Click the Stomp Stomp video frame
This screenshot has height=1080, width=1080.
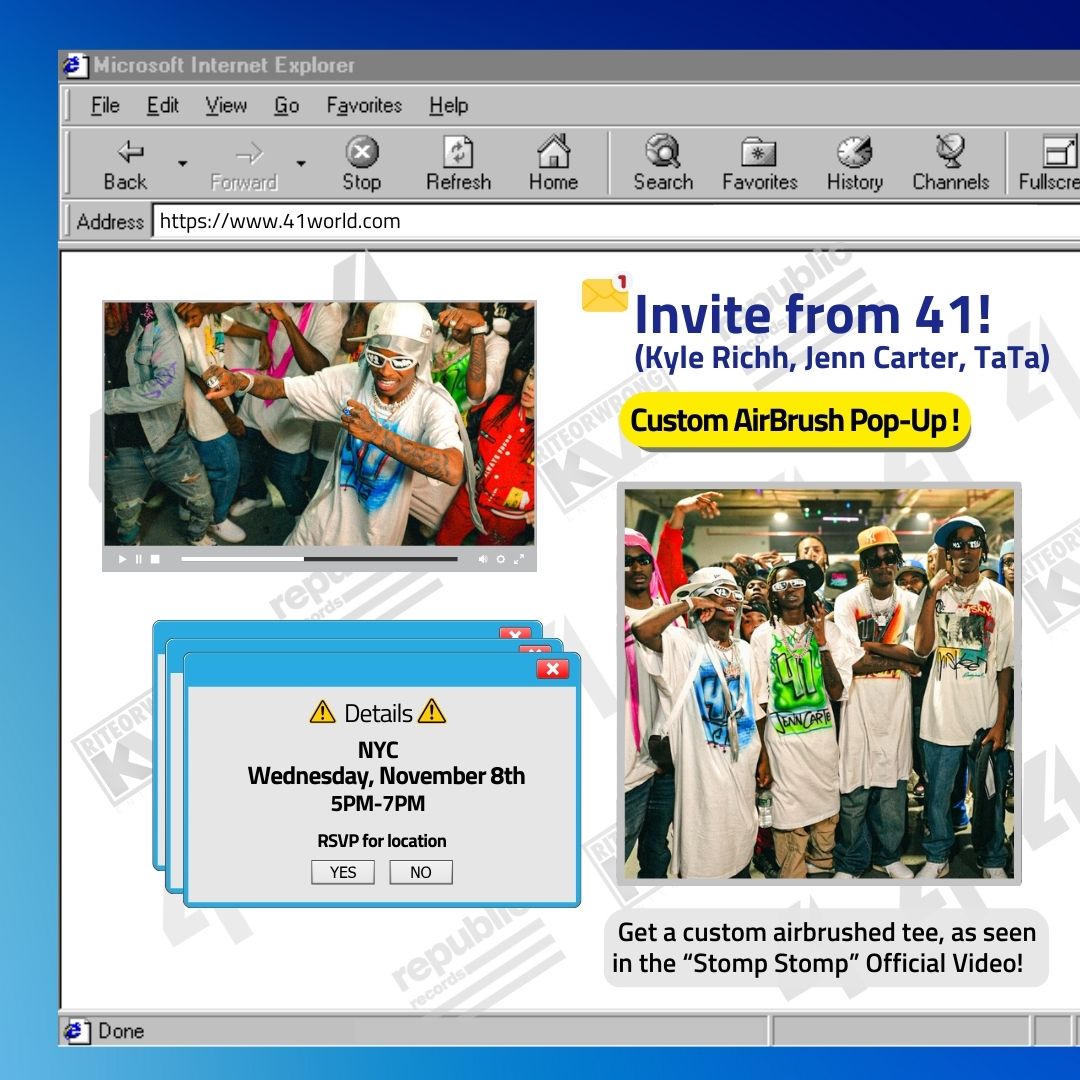pyautogui.click(x=319, y=424)
